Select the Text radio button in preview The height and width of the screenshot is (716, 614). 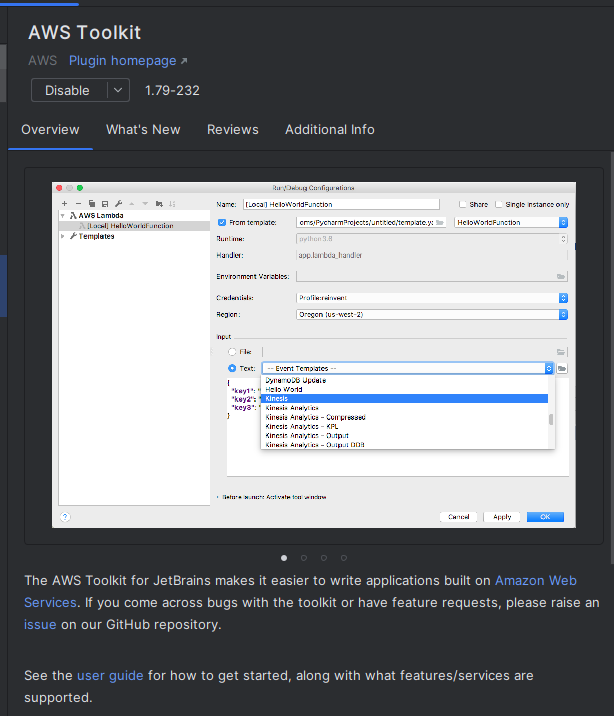232,368
